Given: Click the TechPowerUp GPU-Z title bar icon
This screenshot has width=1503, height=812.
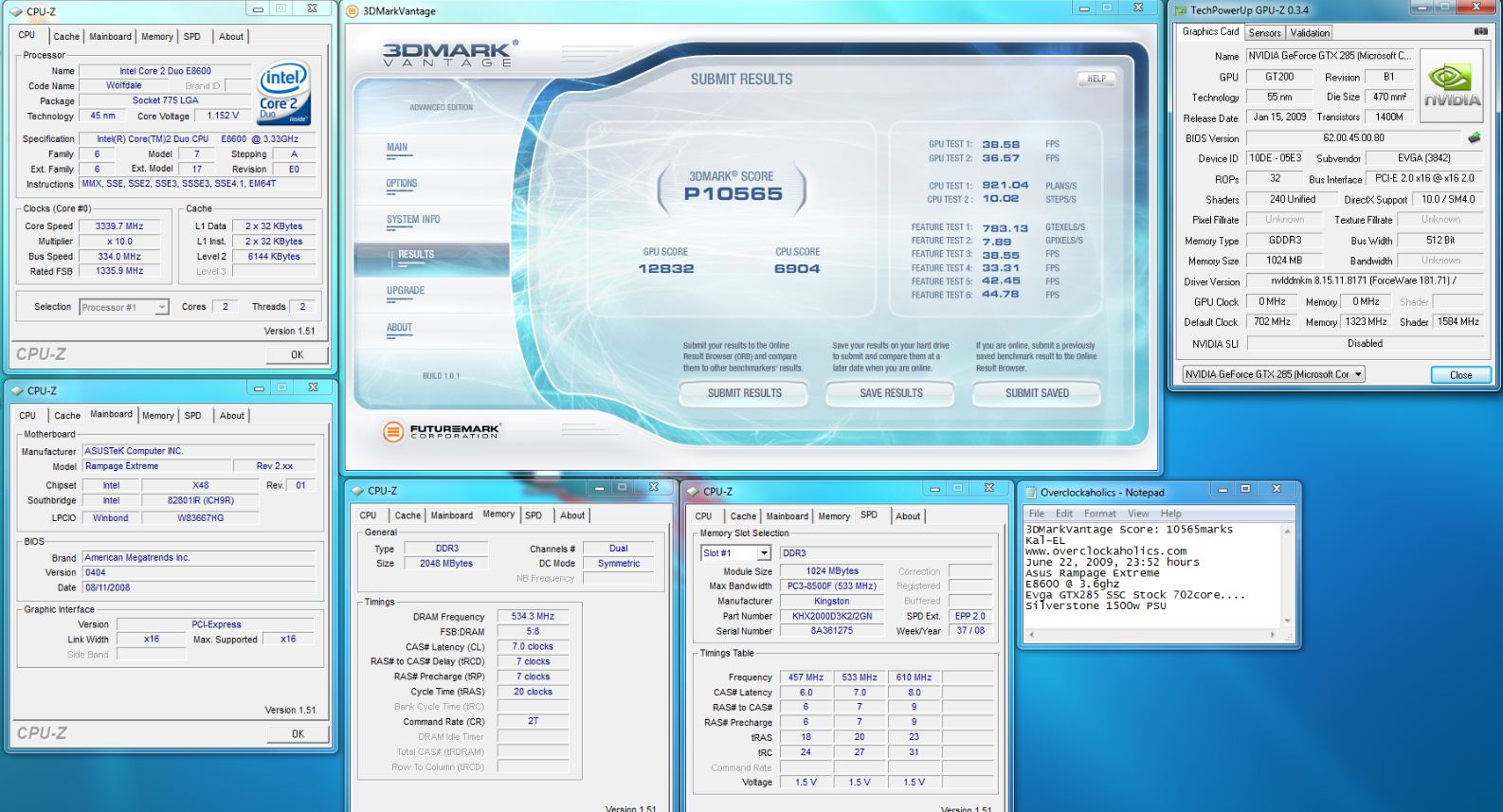Looking at the screenshot, I should coord(1181,10).
